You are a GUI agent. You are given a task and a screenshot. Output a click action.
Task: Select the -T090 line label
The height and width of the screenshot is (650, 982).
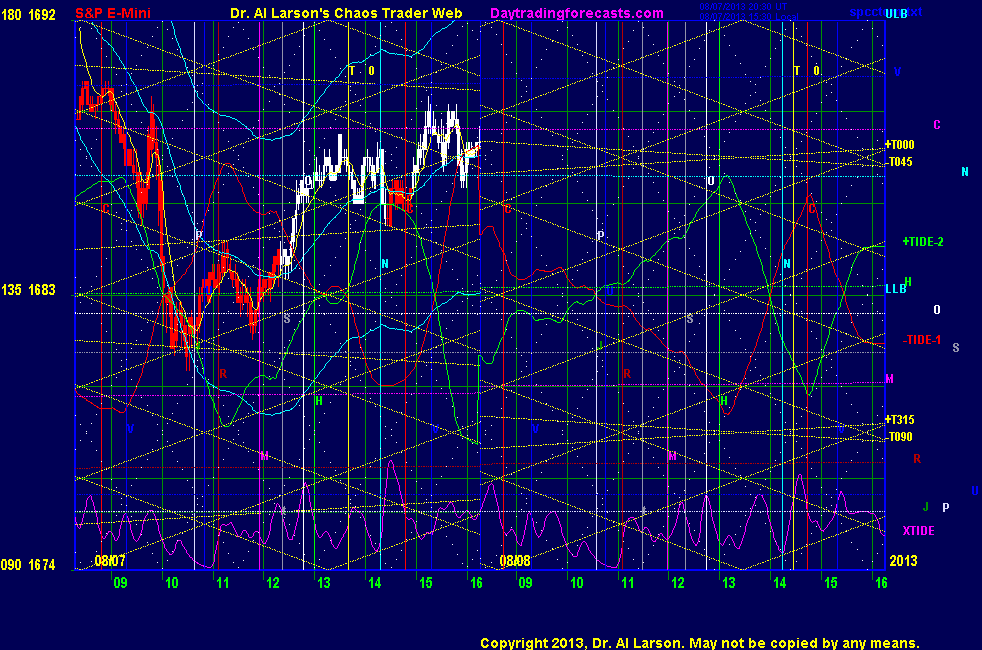click(900, 437)
